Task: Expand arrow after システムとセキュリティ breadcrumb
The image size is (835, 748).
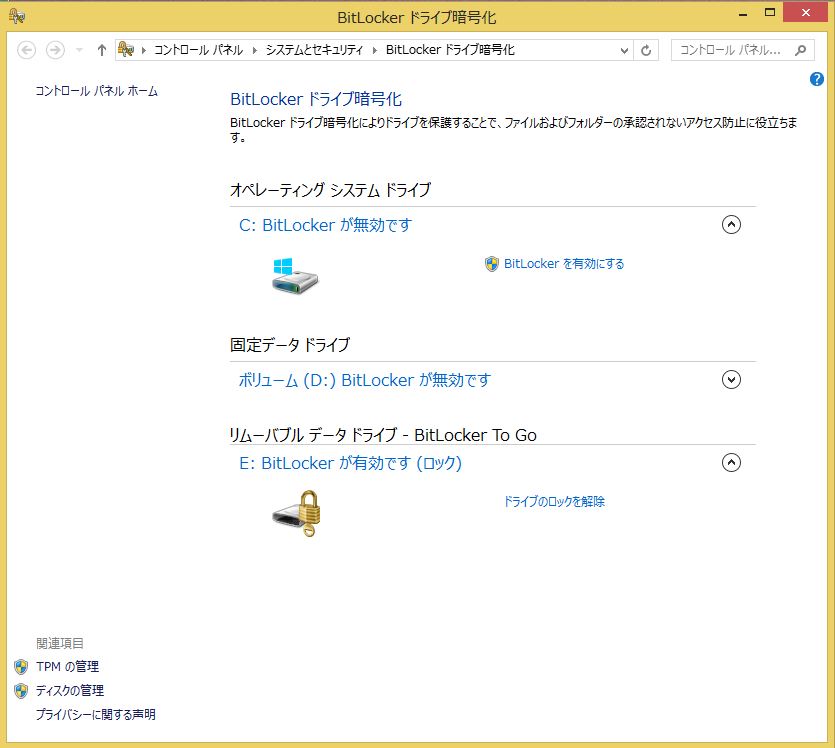Action: click(x=375, y=50)
